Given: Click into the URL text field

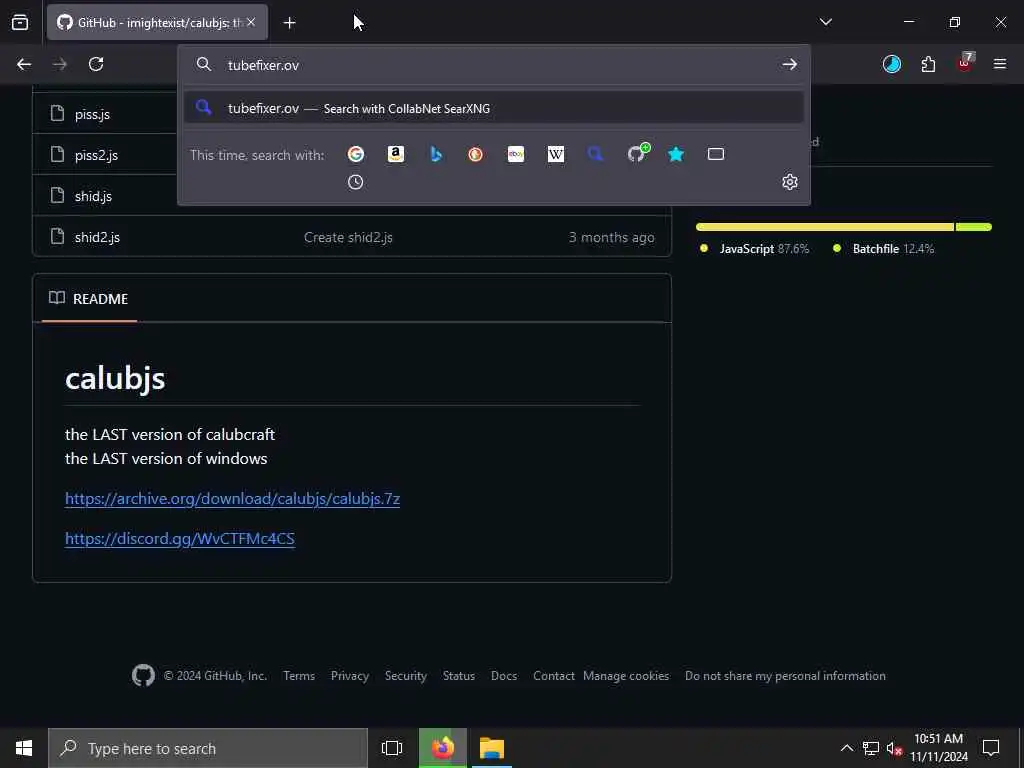Looking at the screenshot, I should click(x=496, y=65).
